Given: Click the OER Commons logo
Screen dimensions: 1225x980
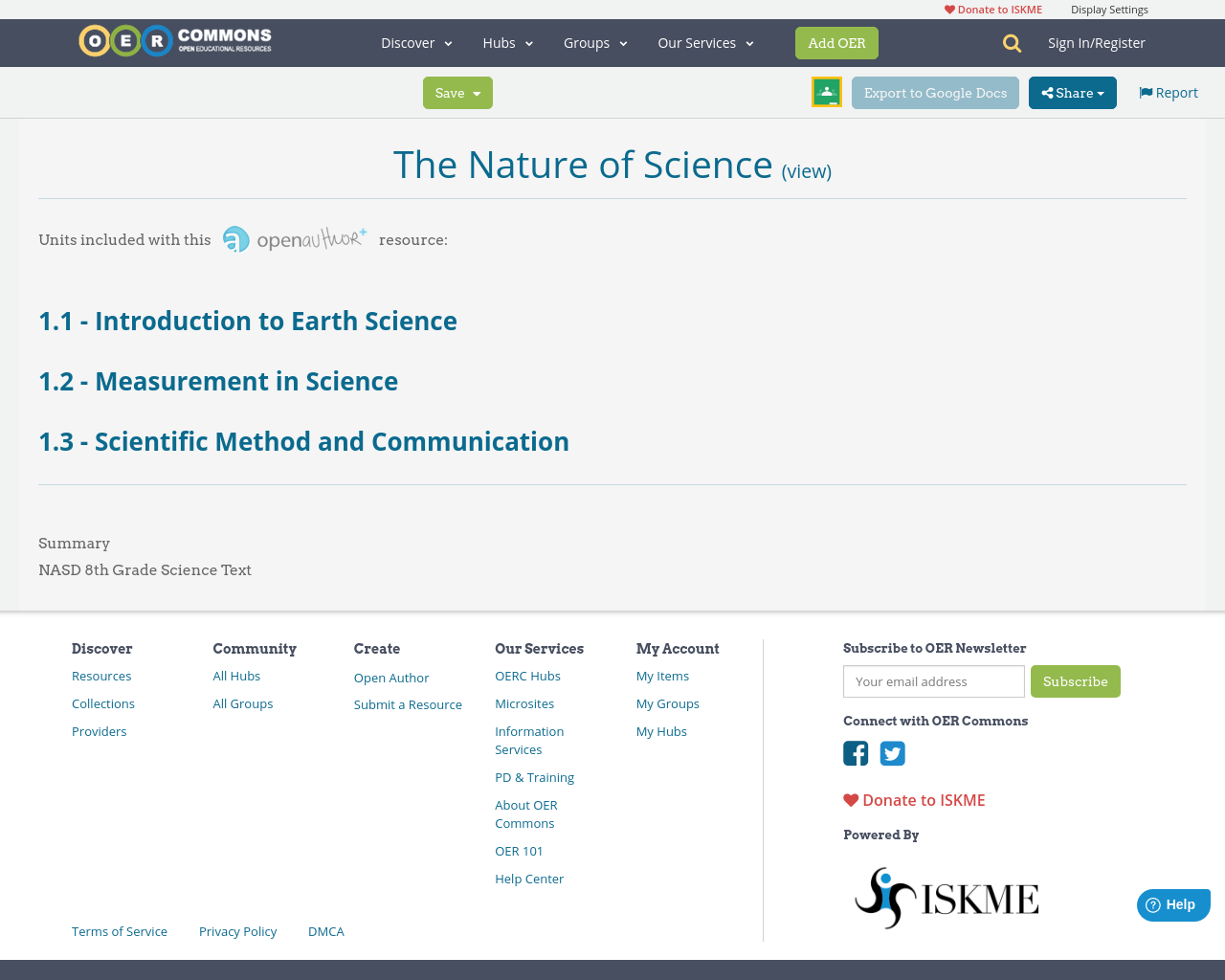Looking at the screenshot, I should 174,39.
